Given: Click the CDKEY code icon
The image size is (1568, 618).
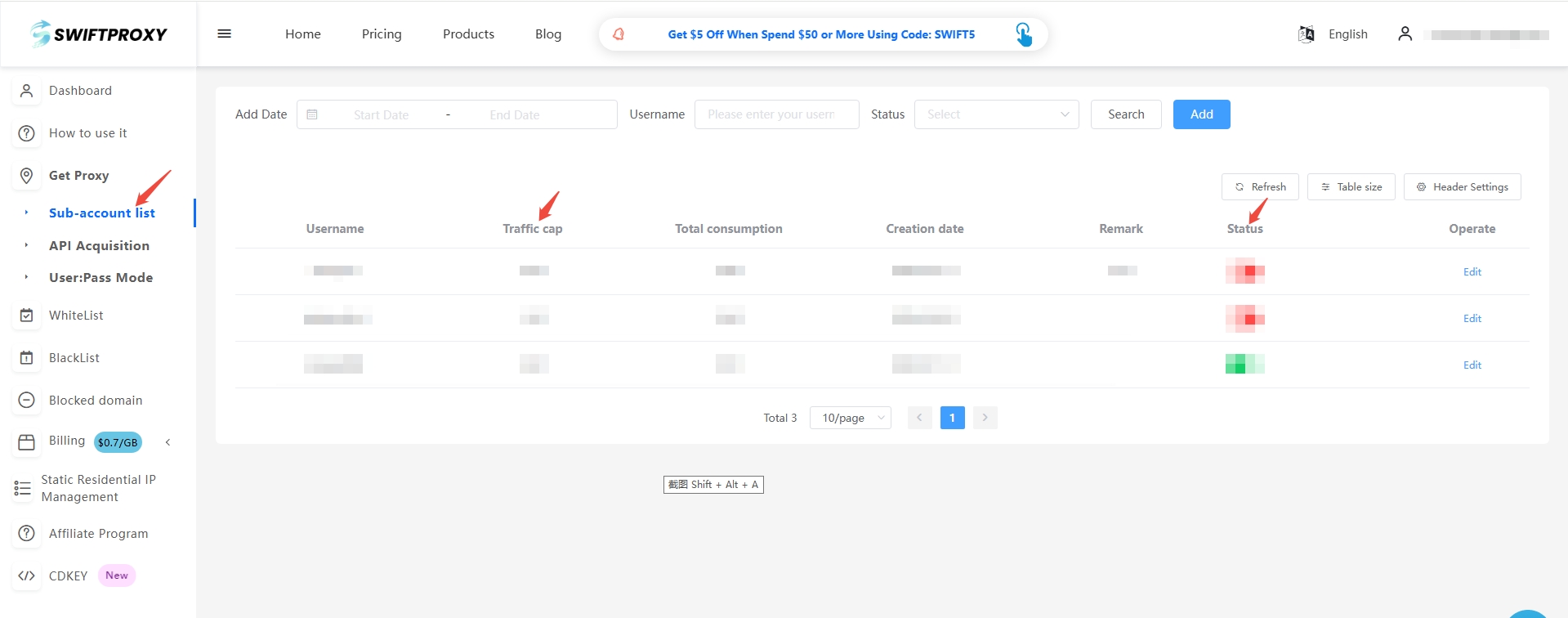Looking at the screenshot, I should click(x=27, y=575).
